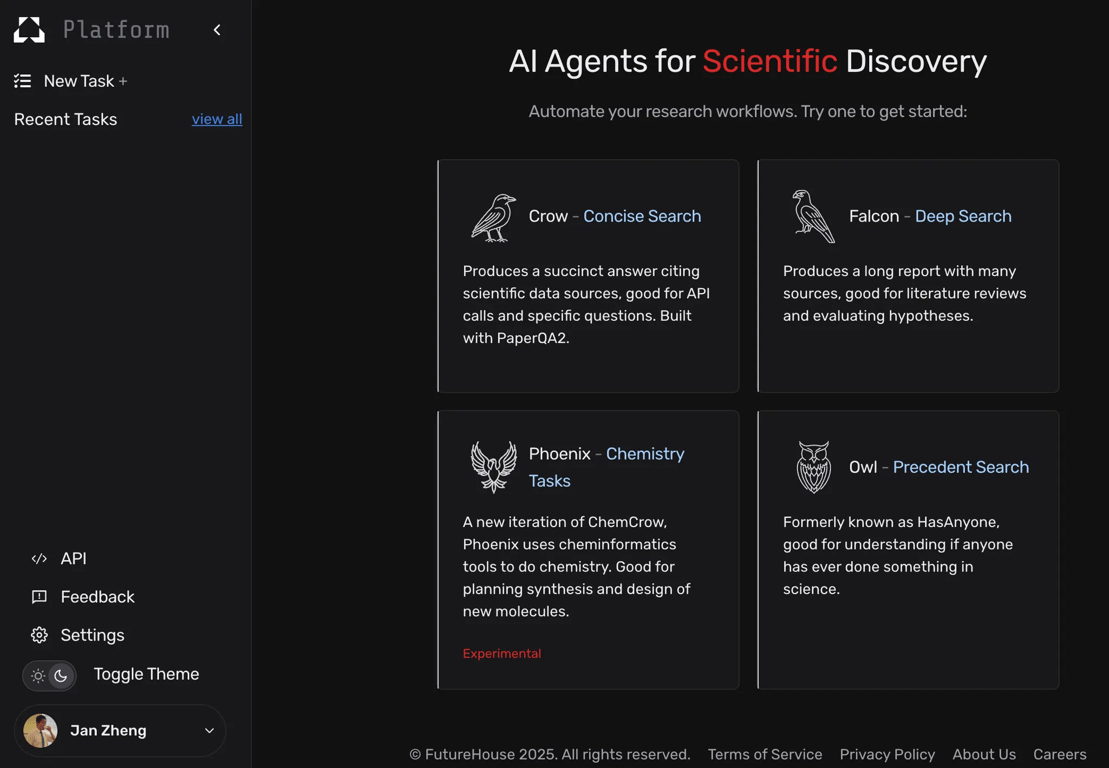The width and height of the screenshot is (1109, 768).
Task: Click the Experimental label on Phoenix card
Action: click(502, 653)
